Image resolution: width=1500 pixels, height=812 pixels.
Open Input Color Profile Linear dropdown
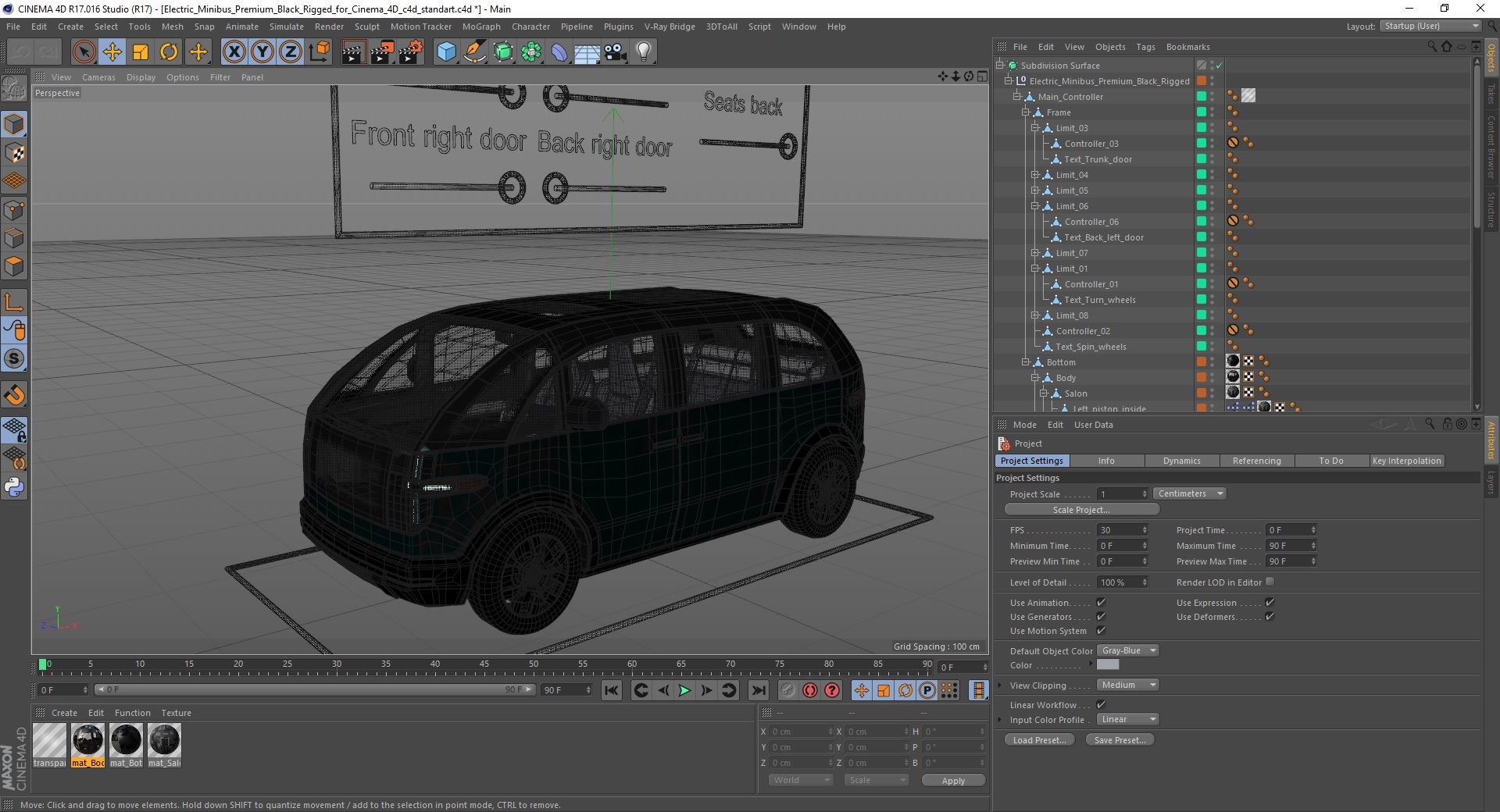tap(1128, 719)
